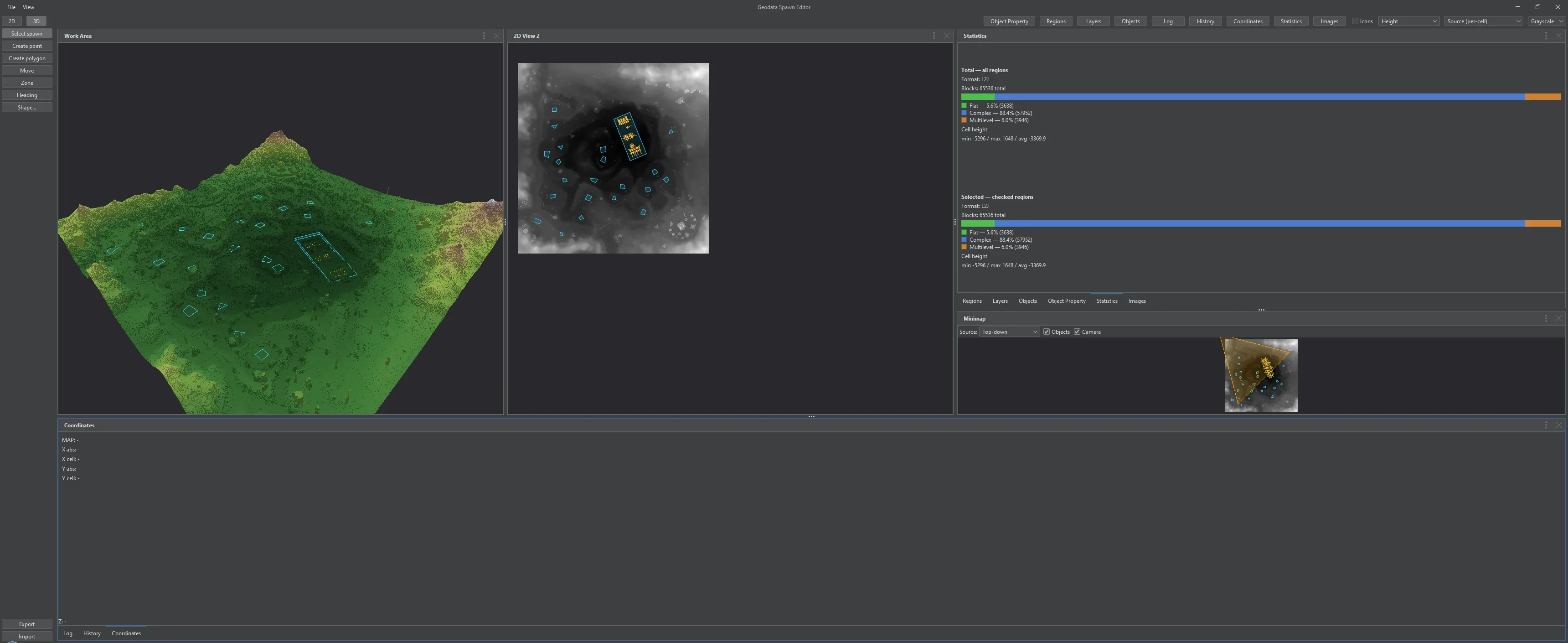1568x643 pixels.
Task: Switch to the Regions tab below Statistics
Action: coord(971,301)
